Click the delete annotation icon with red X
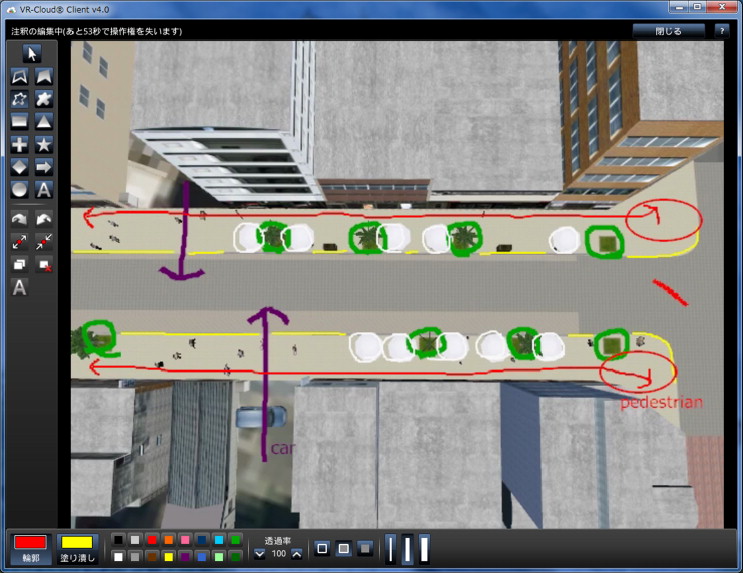 [45, 264]
